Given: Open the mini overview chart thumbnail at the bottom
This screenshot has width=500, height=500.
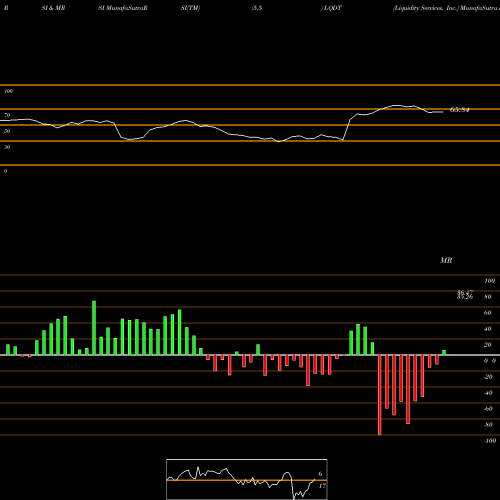Looking at the screenshot, I should tap(247, 479).
